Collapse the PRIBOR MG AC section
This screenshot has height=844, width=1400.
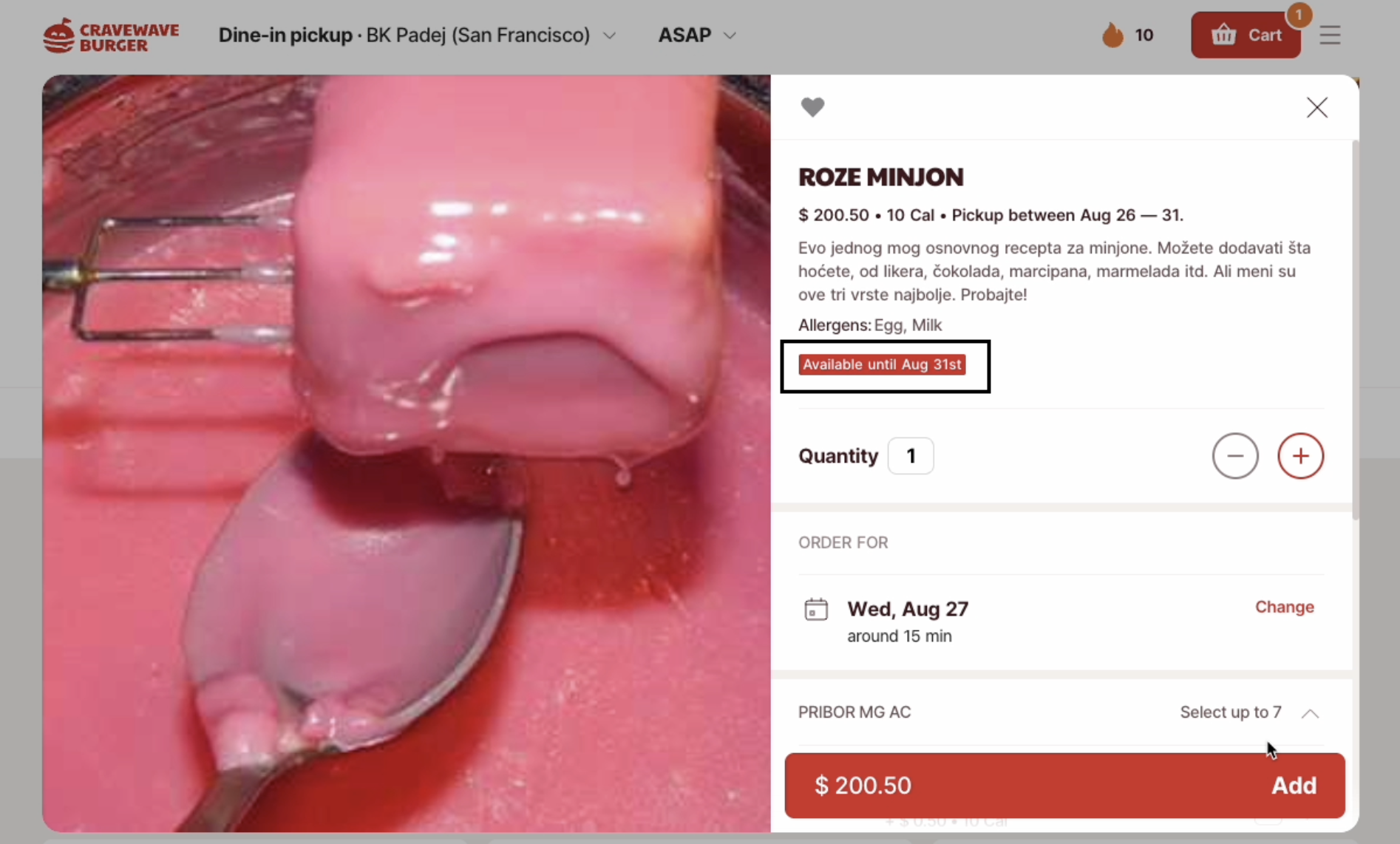(x=1310, y=713)
